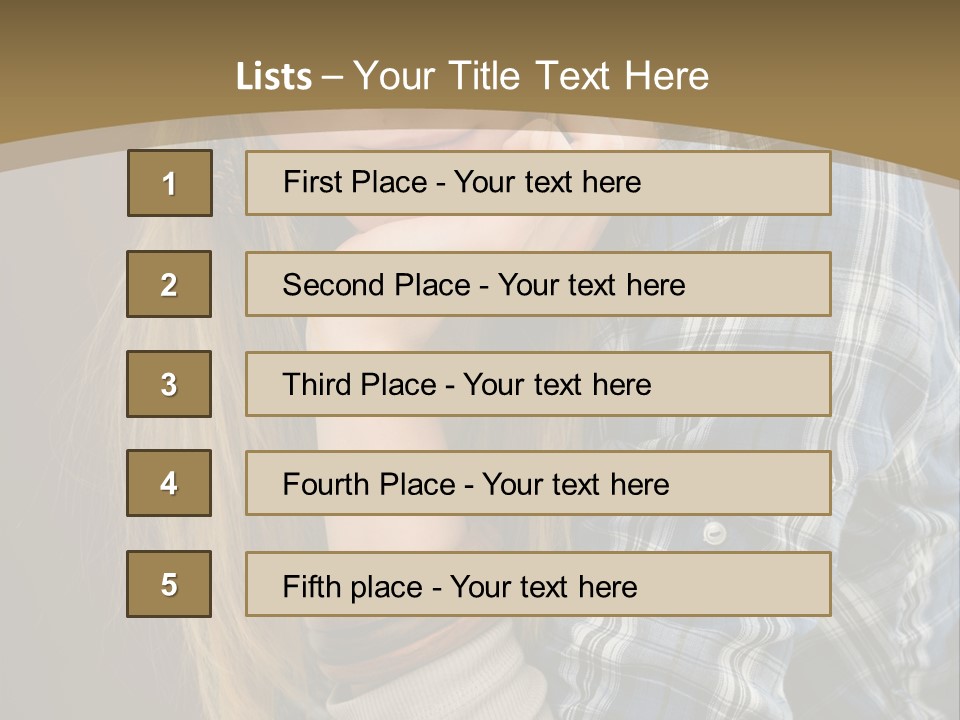Screen dimensions: 960x720
Task: Select the Your Title Text Here heading
Action: pos(531,76)
